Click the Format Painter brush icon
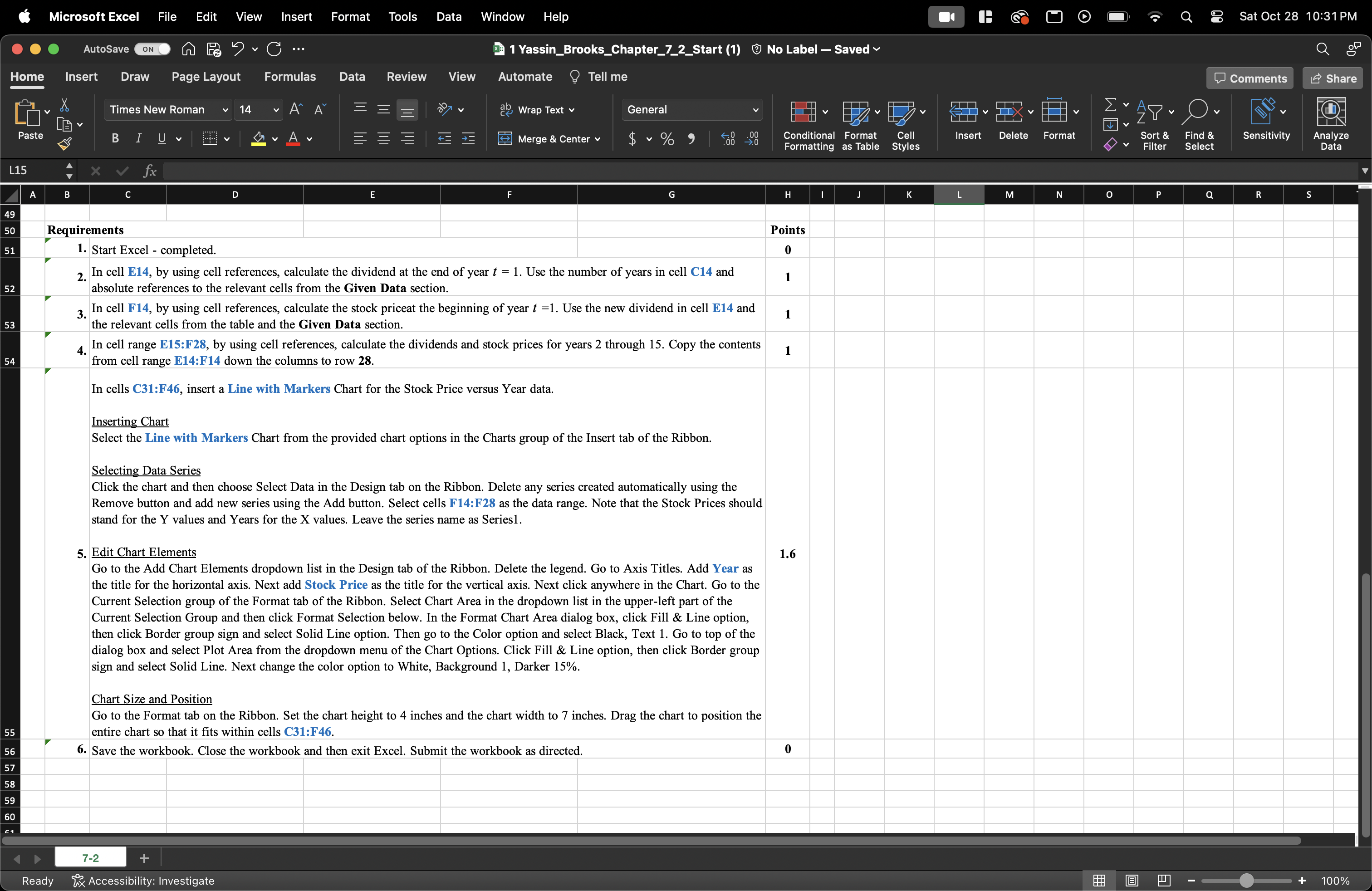Image resolution: width=1372 pixels, height=891 pixels. (x=64, y=143)
